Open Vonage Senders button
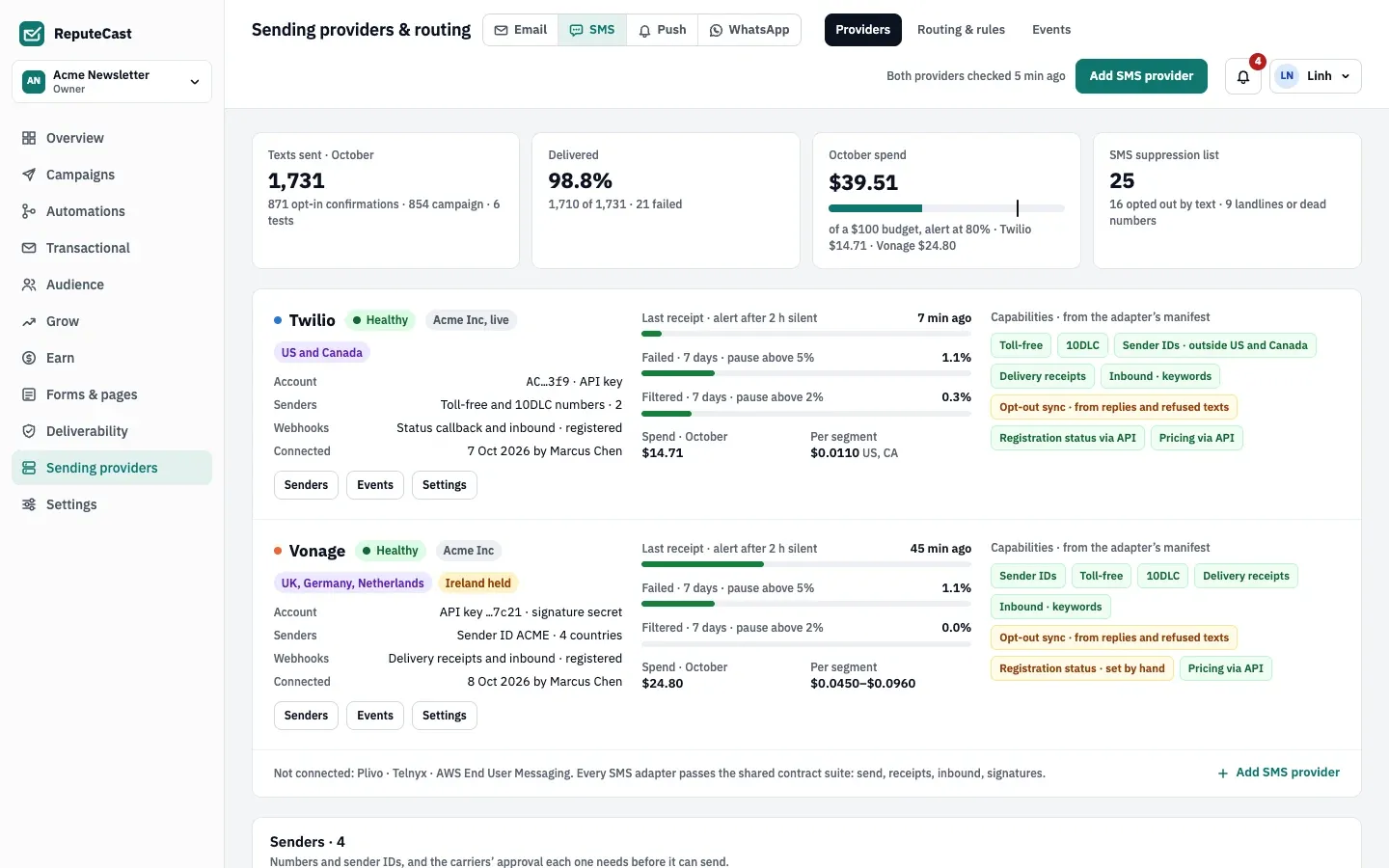 tap(306, 716)
